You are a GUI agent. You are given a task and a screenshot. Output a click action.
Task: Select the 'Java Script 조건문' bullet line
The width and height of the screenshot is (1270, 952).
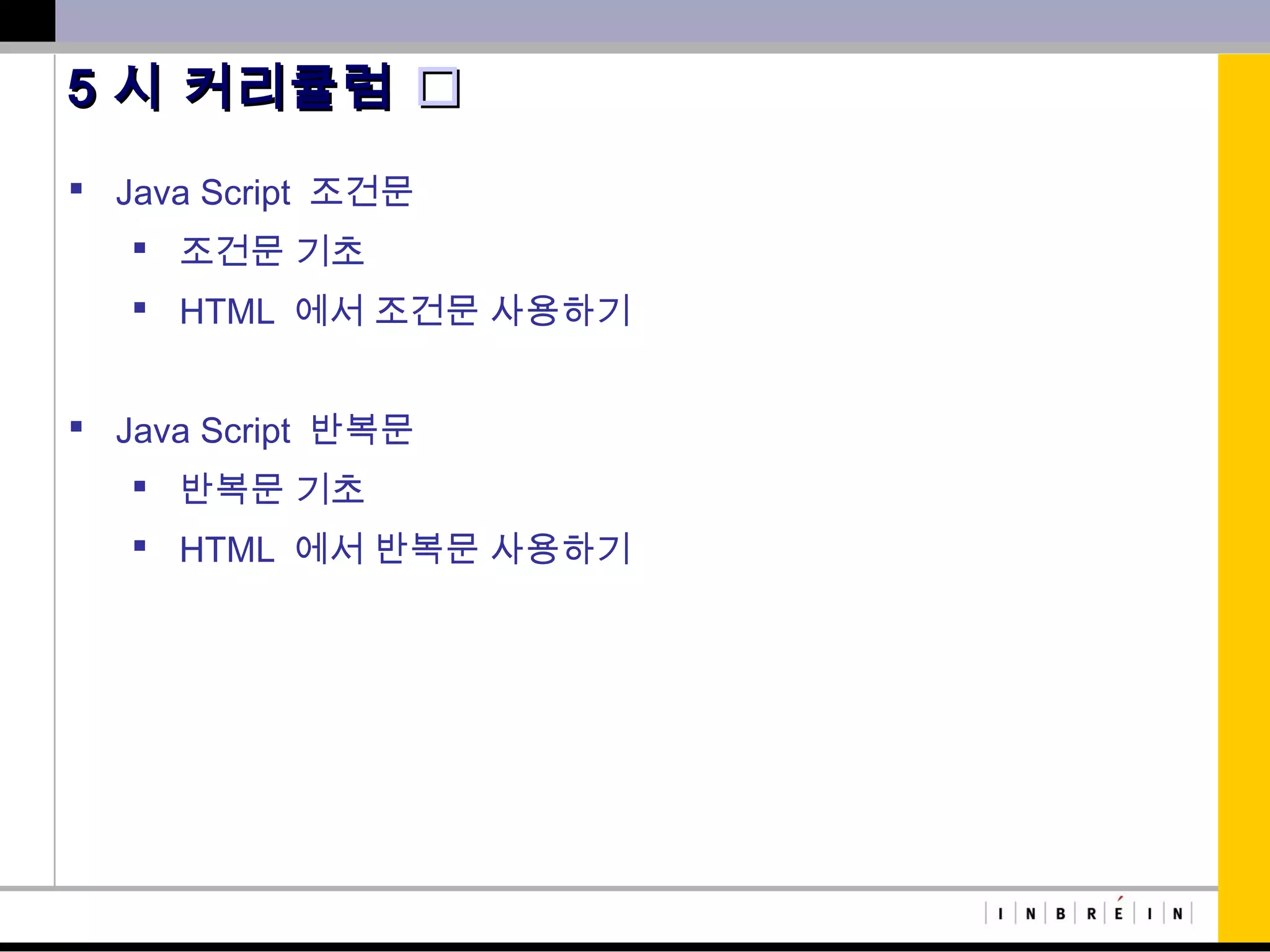[x=264, y=192]
